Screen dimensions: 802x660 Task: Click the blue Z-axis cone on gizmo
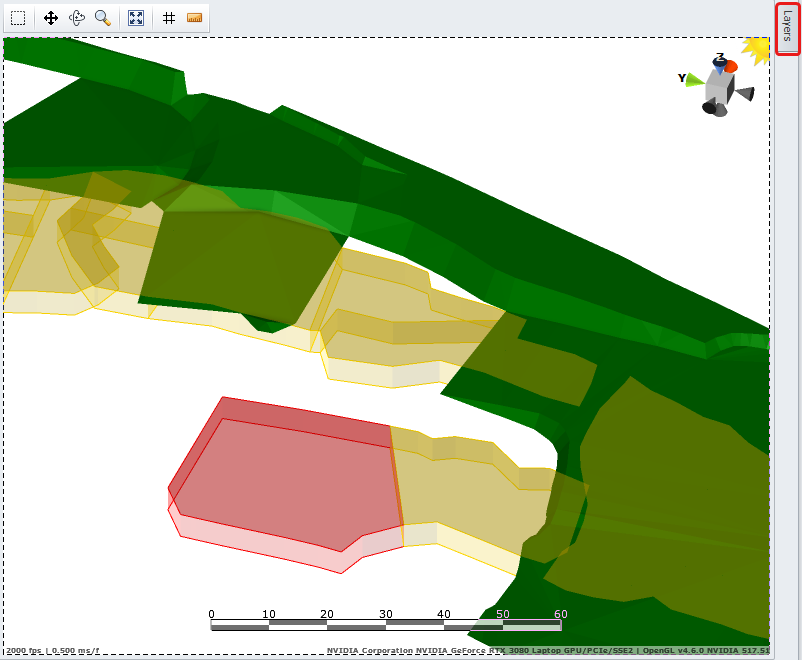click(719, 64)
